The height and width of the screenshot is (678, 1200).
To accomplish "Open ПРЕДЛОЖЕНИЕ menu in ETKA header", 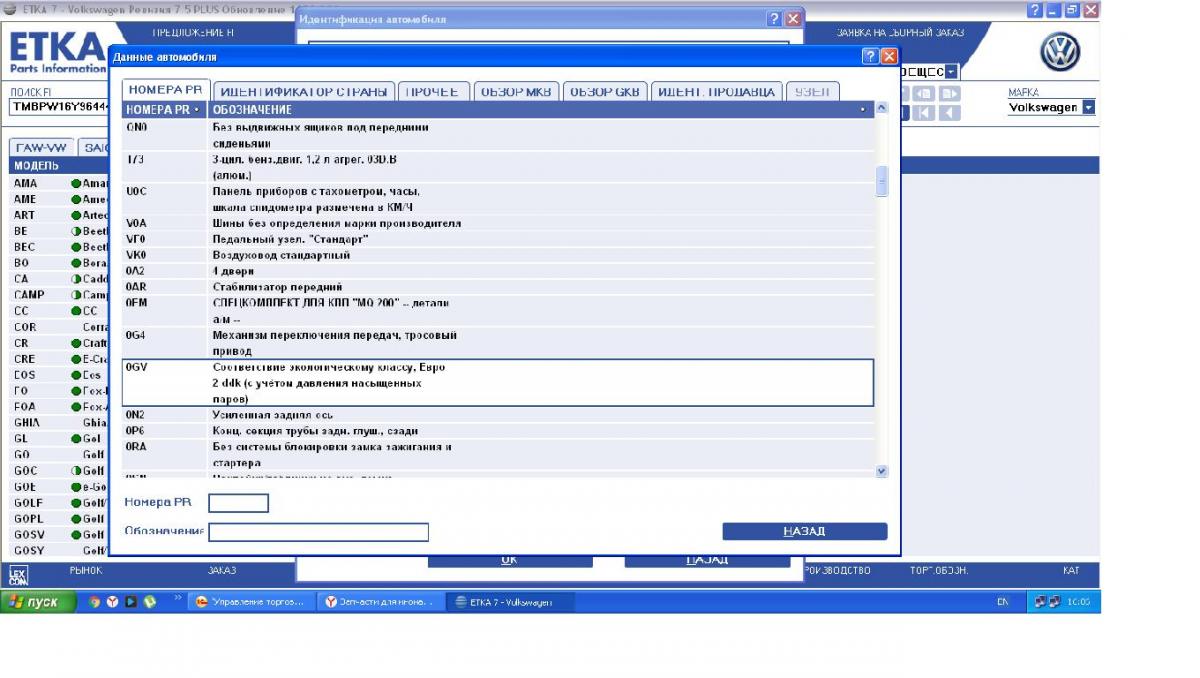I will coord(193,33).
